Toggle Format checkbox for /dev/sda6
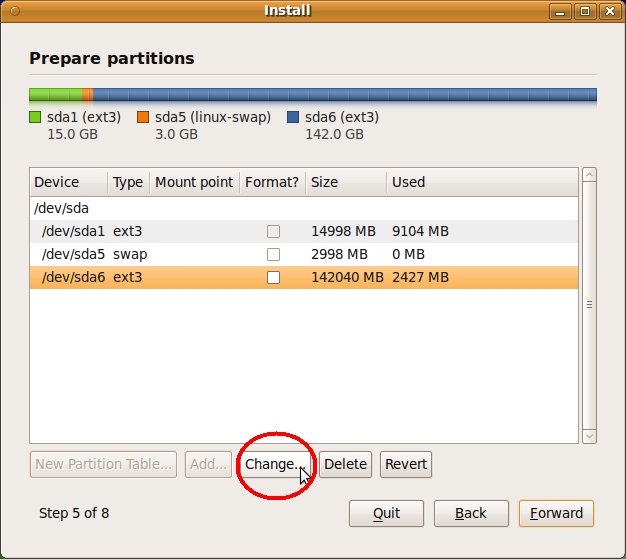Screen dimensions: 626x559 (273, 277)
